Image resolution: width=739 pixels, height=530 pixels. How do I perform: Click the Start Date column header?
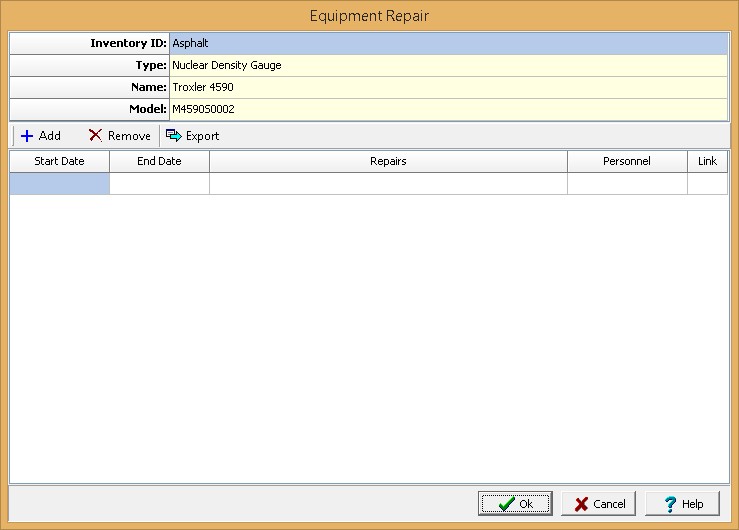click(x=59, y=161)
